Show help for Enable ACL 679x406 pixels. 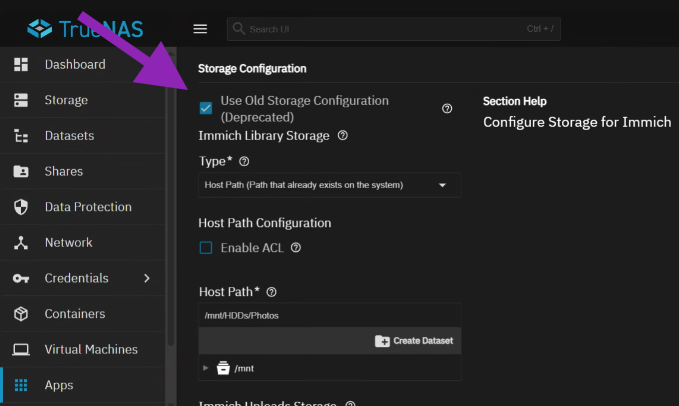click(296, 248)
